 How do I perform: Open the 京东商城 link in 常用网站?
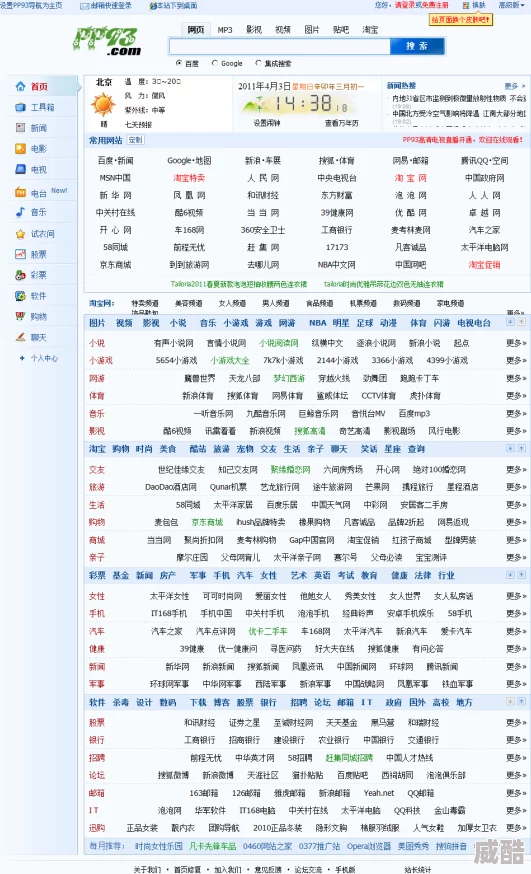[x=115, y=265]
